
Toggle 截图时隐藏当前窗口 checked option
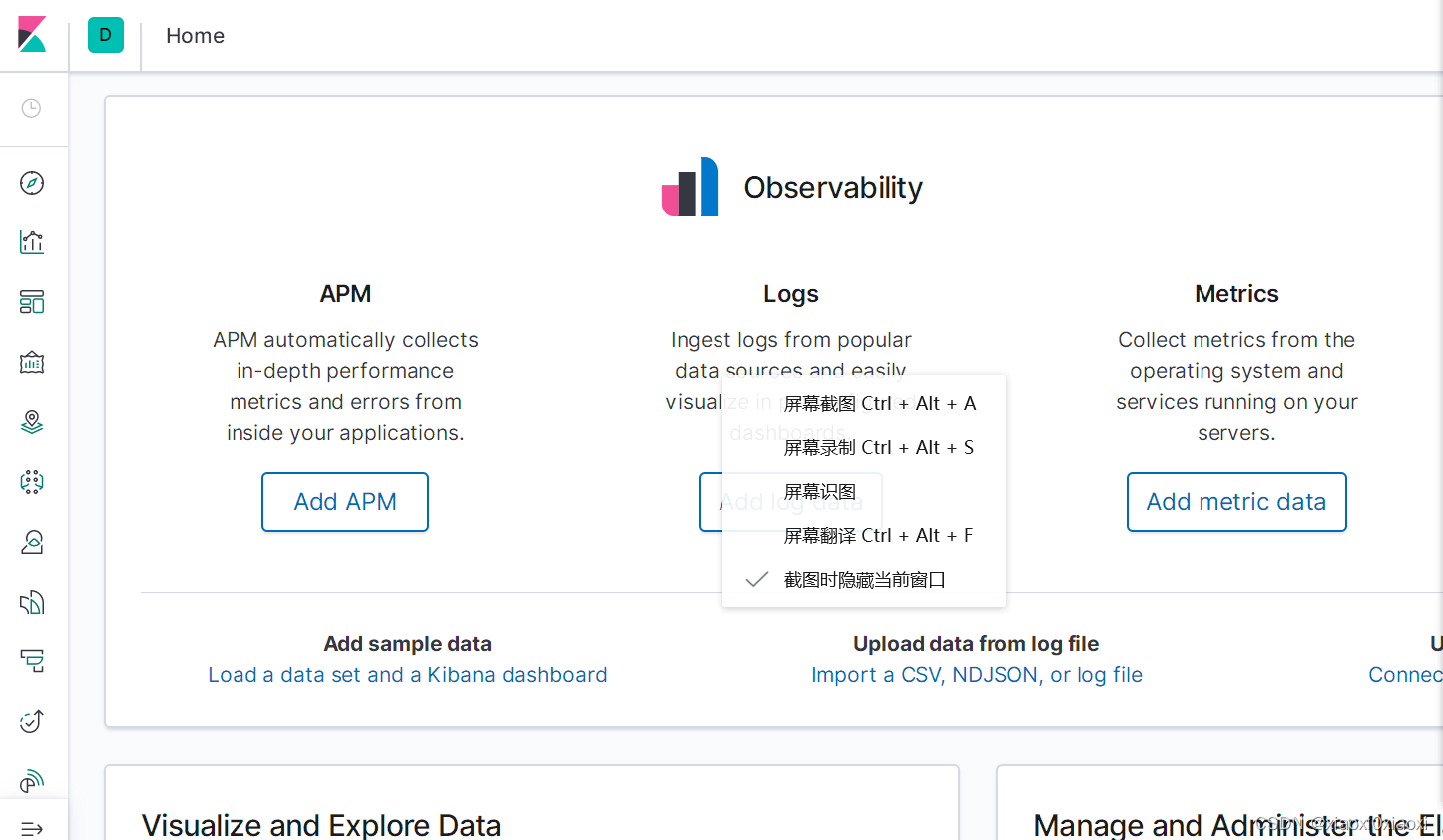click(864, 579)
